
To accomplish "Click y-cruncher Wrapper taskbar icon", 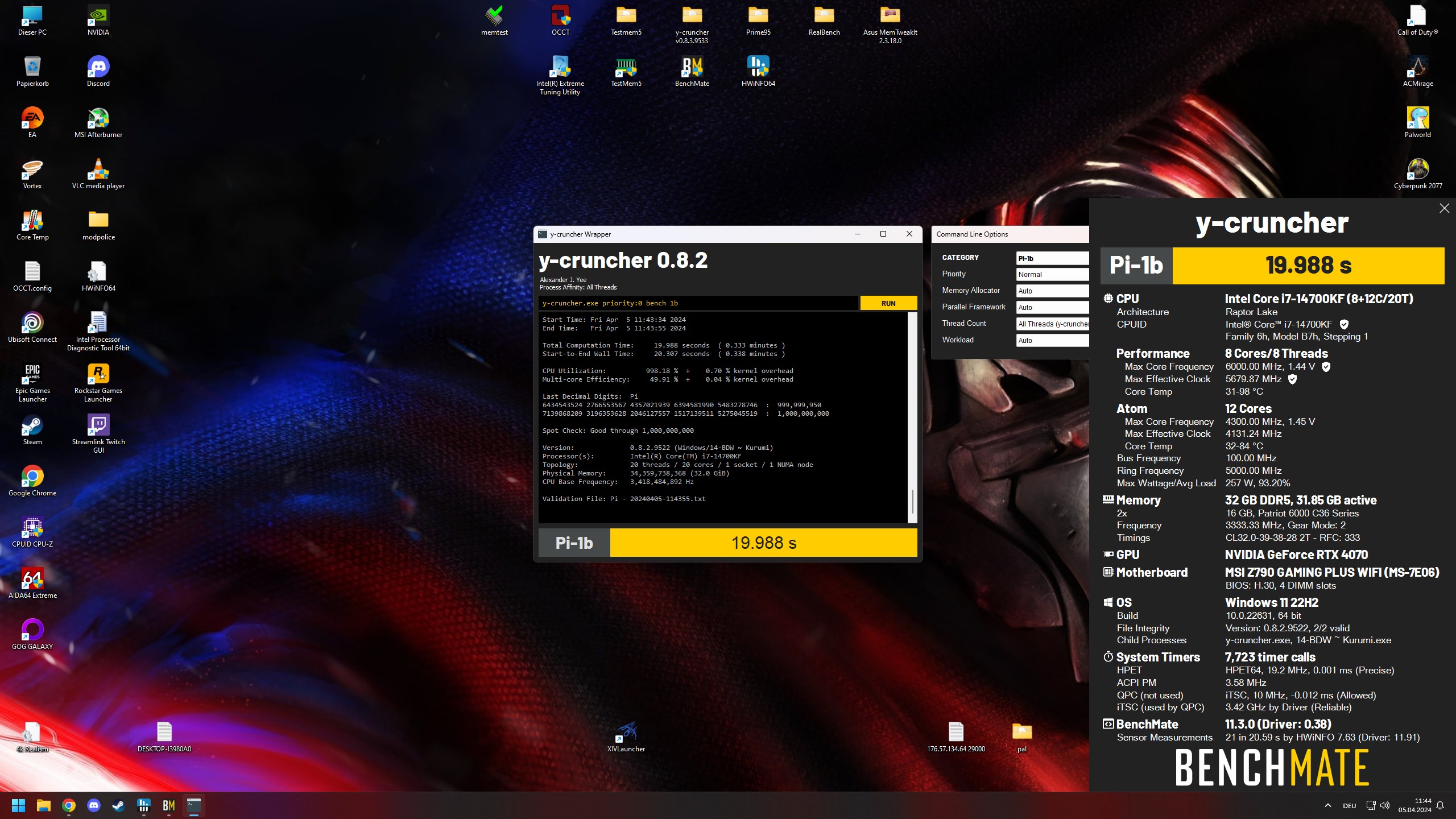I will click(194, 805).
